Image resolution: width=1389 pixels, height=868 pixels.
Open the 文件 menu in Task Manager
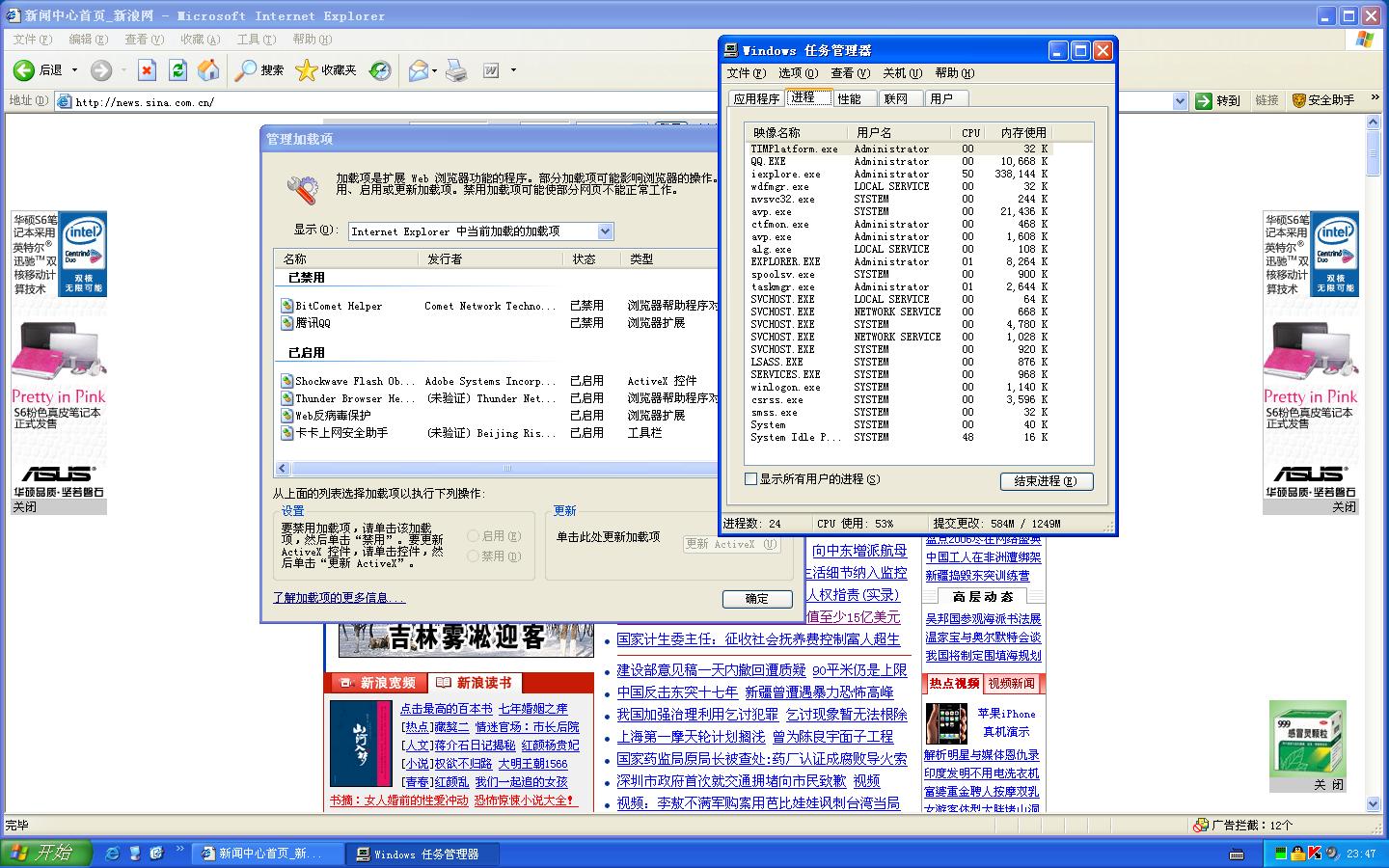click(746, 73)
